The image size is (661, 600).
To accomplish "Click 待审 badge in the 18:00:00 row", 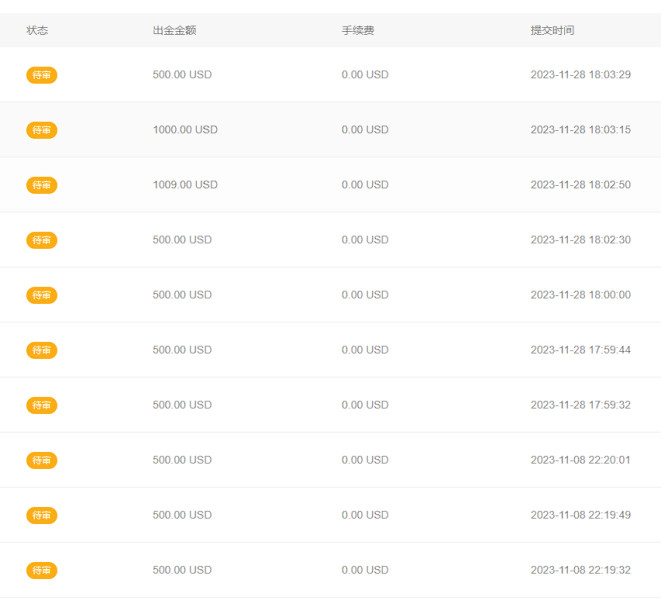I will click(x=42, y=295).
